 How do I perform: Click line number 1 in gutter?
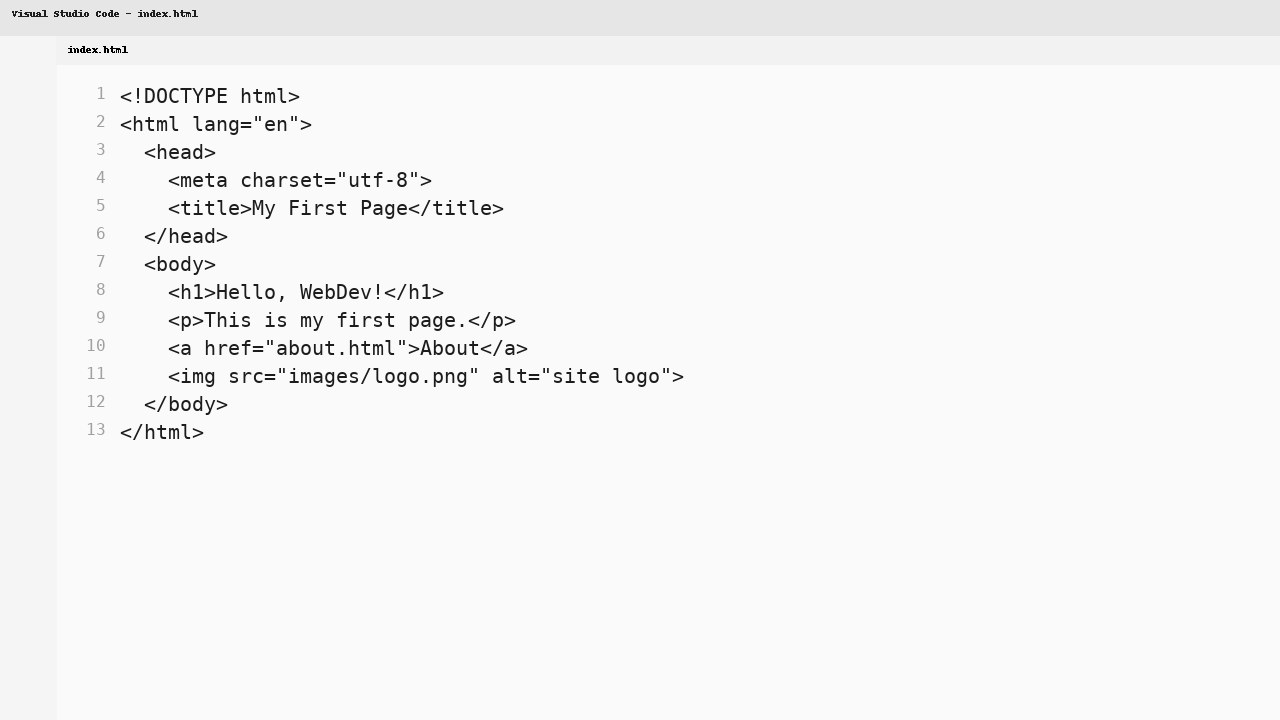click(x=100, y=94)
